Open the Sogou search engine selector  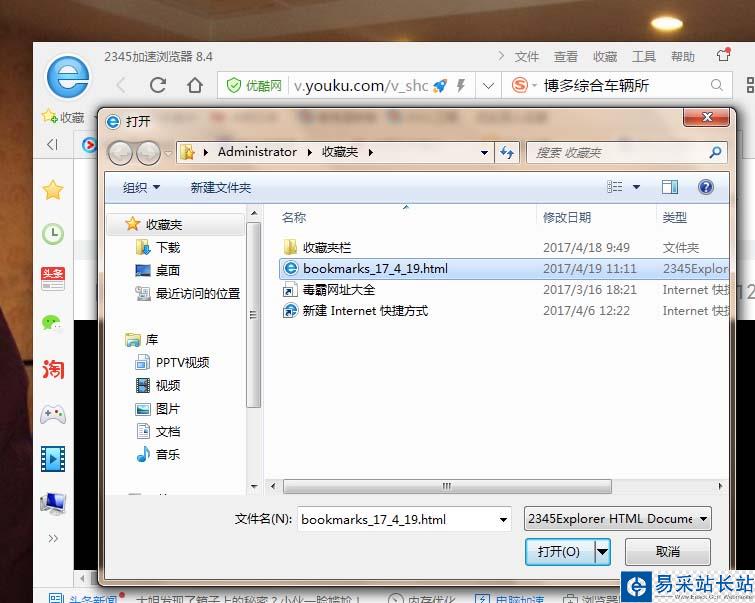point(523,85)
